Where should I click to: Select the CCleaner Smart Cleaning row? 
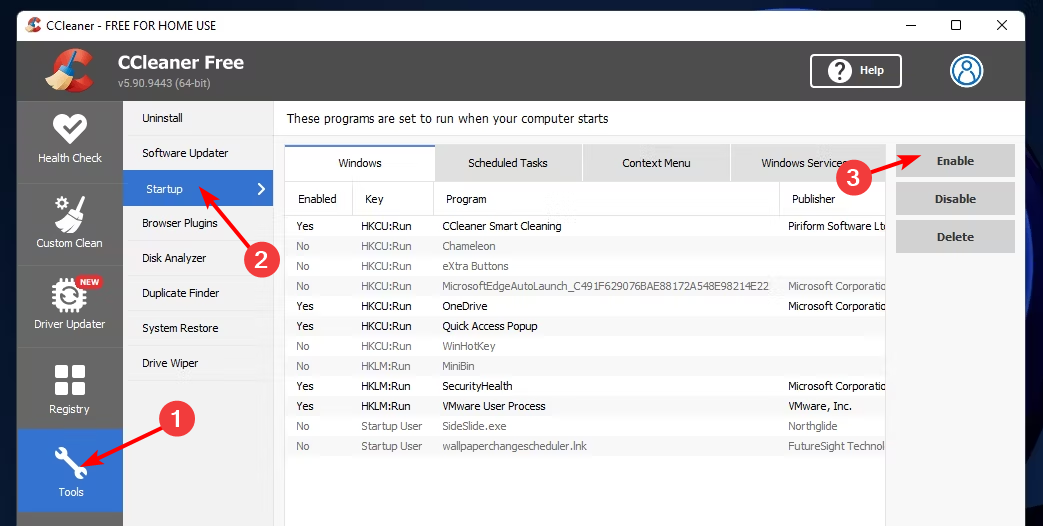pyautogui.click(x=585, y=226)
